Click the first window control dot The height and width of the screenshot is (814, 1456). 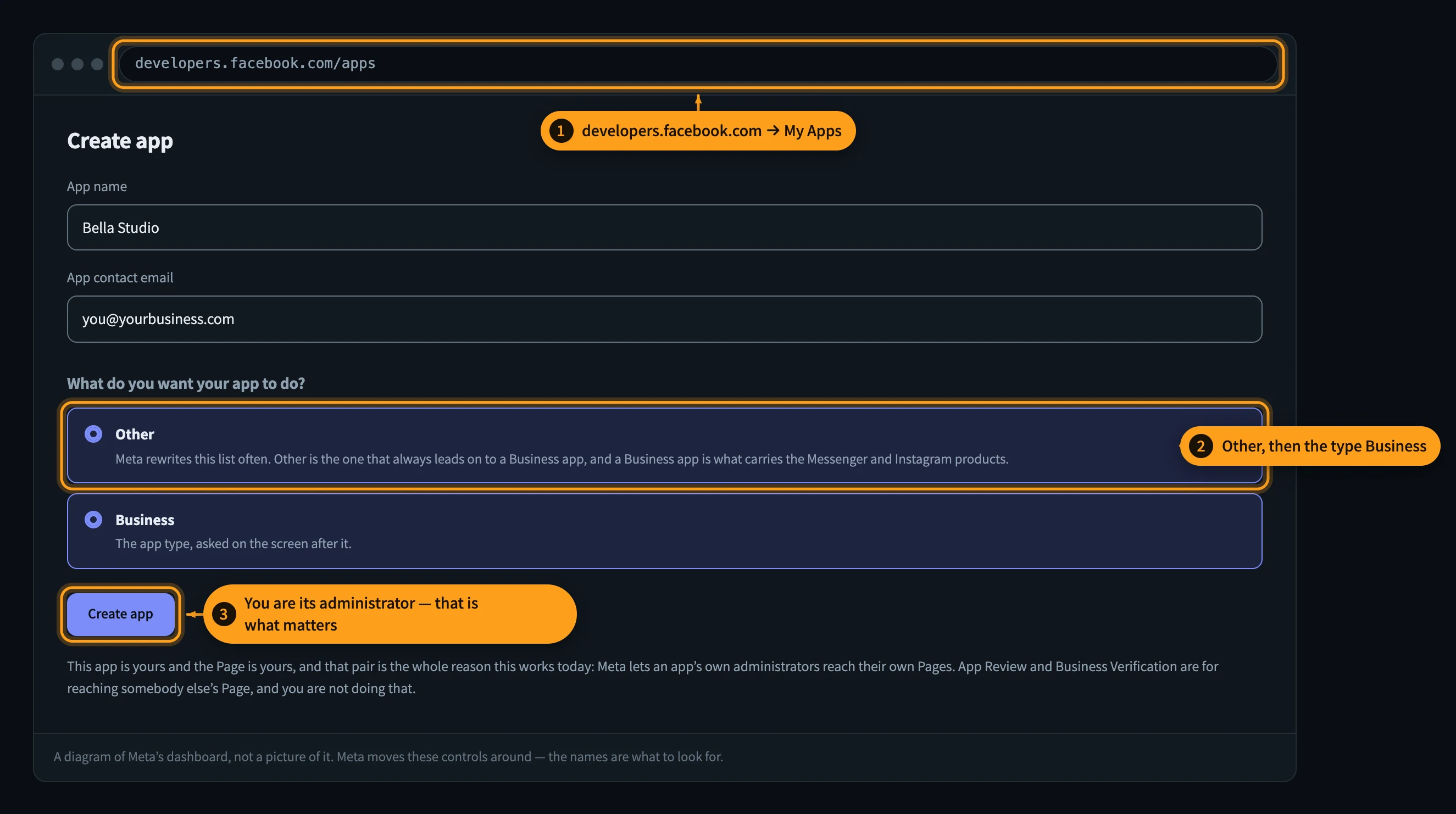pyautogui.click(x=58, y=64)
